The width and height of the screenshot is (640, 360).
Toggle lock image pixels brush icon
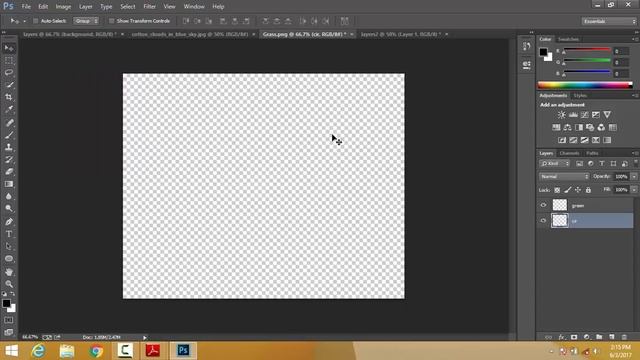[x=568, y=190]
